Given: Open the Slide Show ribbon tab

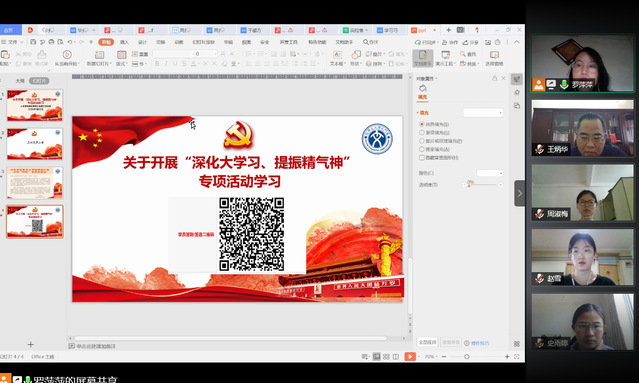Looking at the screenshot, I should tap(203, 42).
